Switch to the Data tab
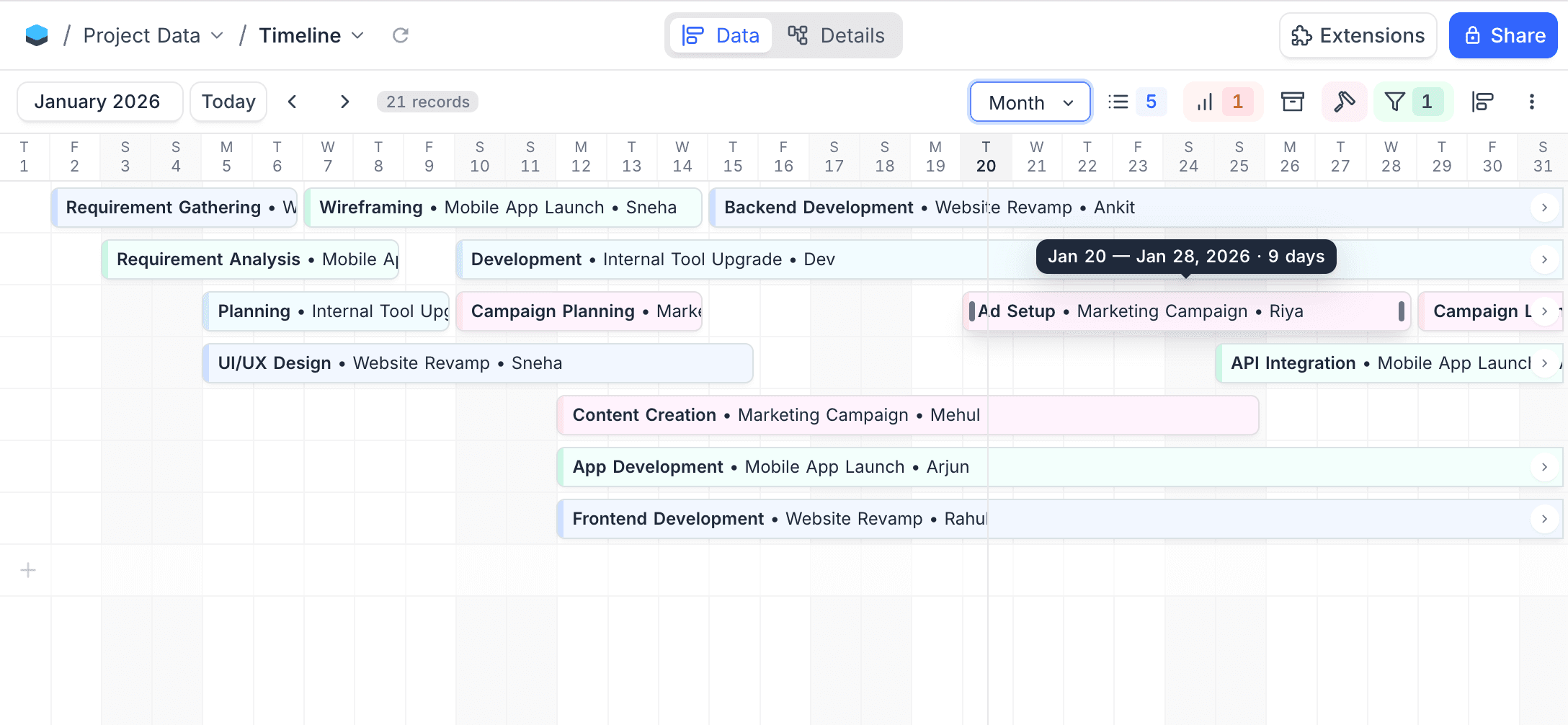 click(x=721, y=35)
